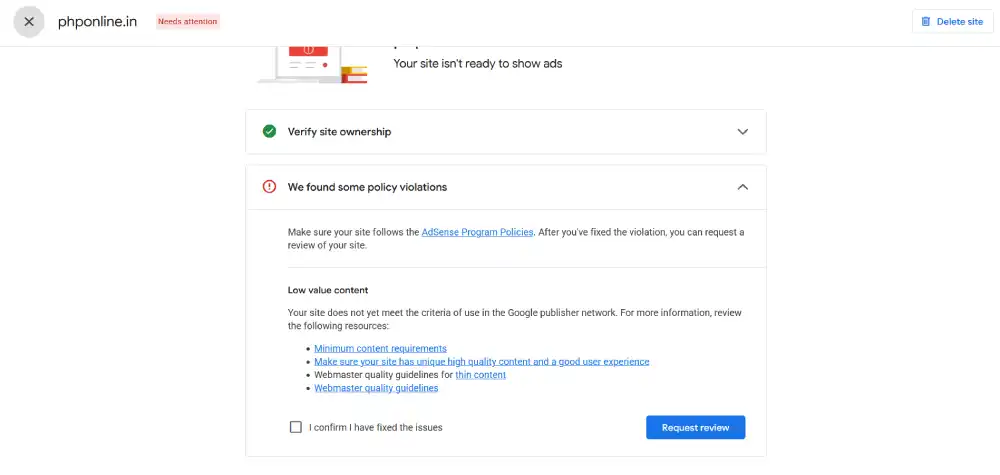Click the phponline.in site title
1000x475 pixels.
coord(98,22)
